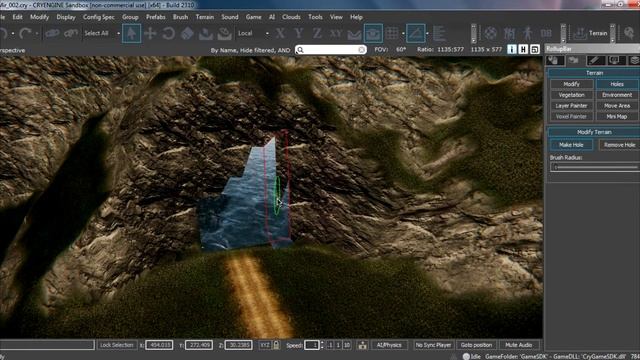Open the Tools menu
This screenshot has height=360, width=640.
[x=315, y=17]
